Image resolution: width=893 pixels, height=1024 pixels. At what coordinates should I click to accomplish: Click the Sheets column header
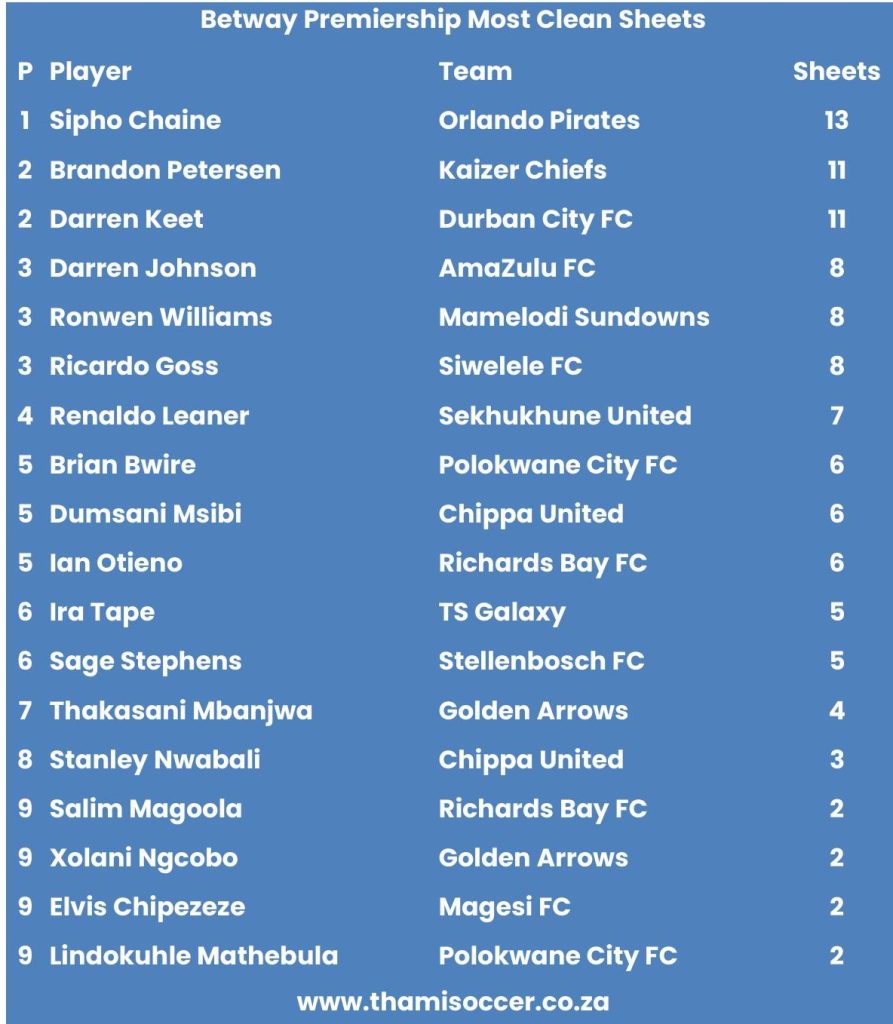[836, 72]
